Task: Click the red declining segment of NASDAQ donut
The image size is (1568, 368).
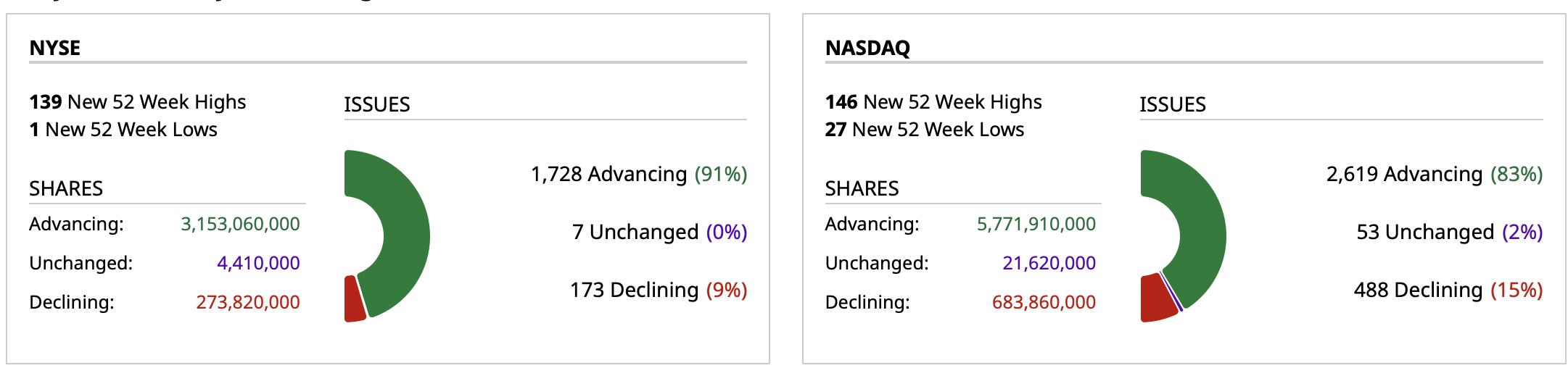Action: click(1156, 298)
